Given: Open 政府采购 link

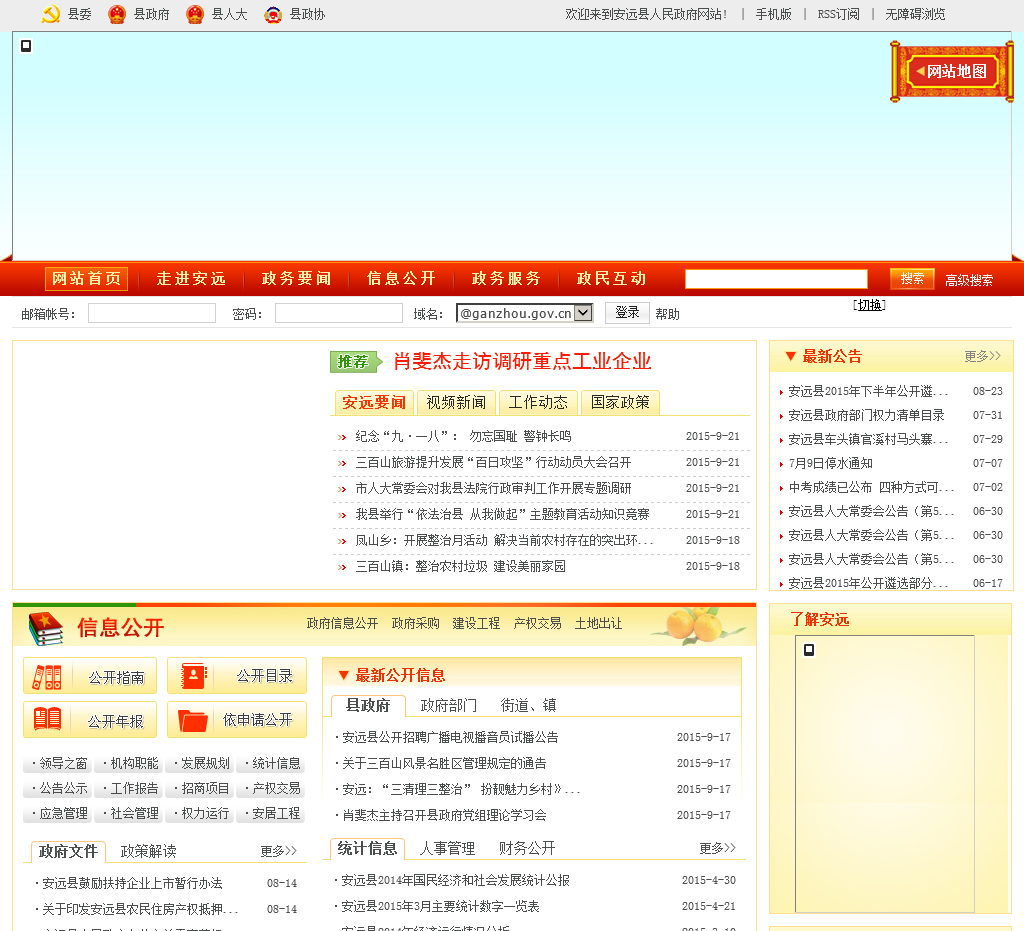Looking at the screenshot, I should click(x=415, y=623).
